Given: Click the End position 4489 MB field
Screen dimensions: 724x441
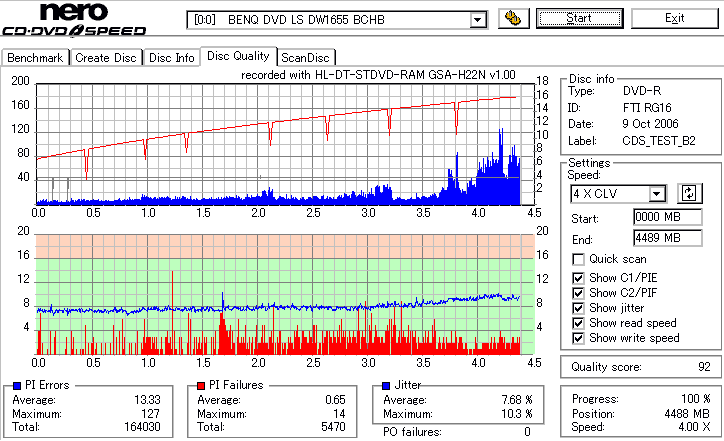Looking at the screenshot, I should click(x=668, y=238).
